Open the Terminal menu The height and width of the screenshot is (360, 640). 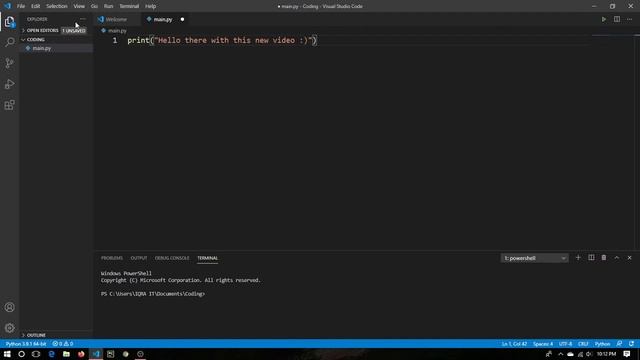tap(129, 6)
